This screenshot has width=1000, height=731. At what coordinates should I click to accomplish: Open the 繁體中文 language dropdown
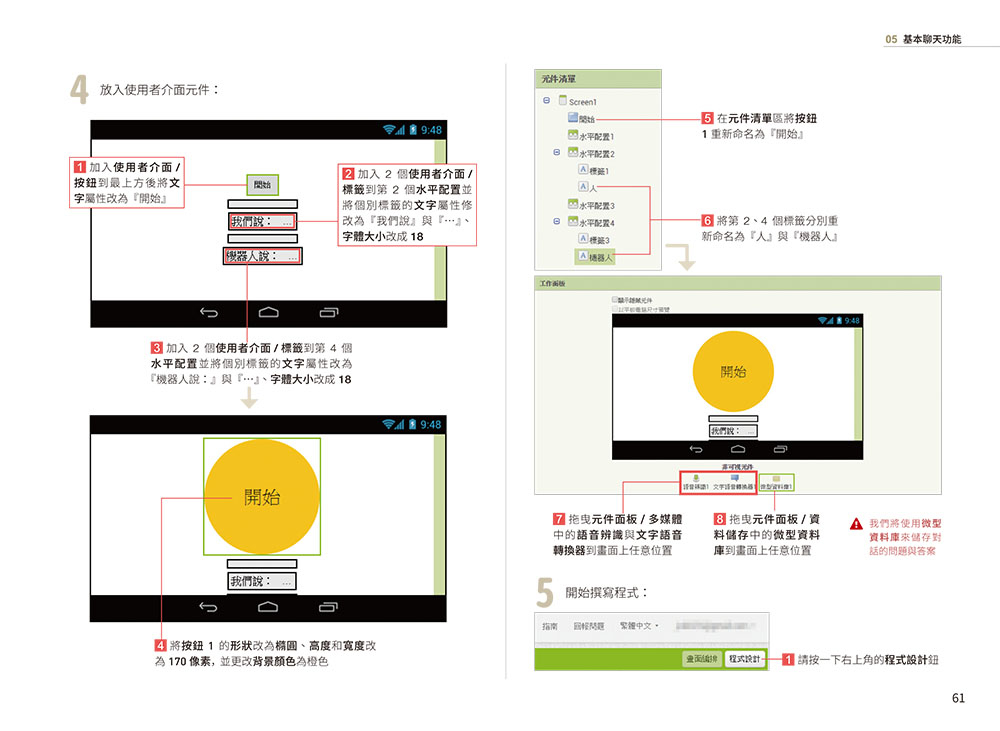tap(639, 626)
